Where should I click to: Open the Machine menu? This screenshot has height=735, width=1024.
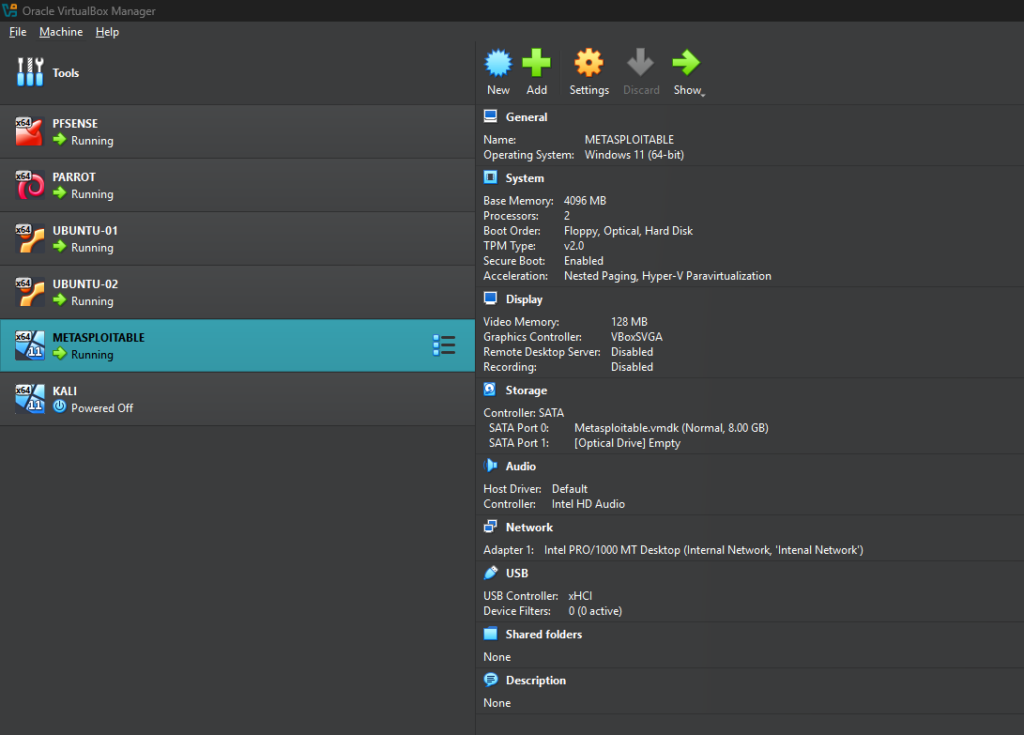[61, 32]
